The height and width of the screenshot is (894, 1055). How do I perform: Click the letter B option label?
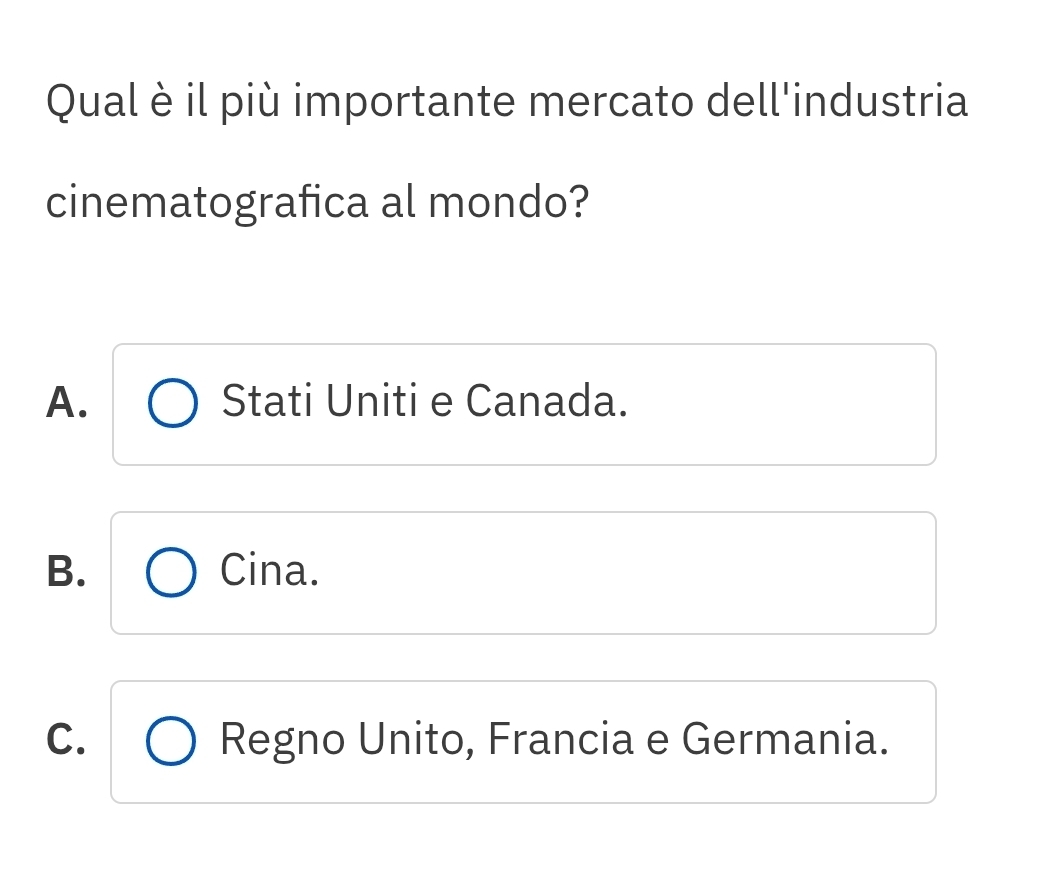65,572
